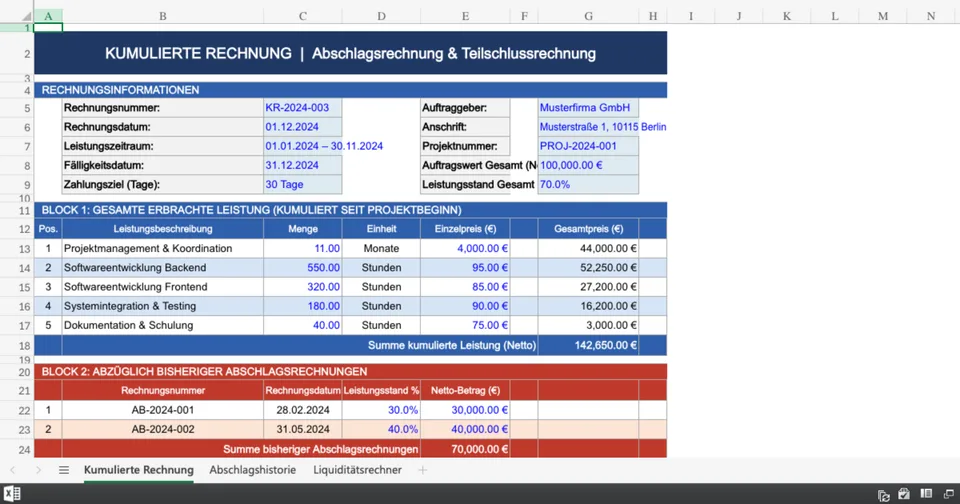
Task: Open the all-sheets list (hamburger icon)
Action: 64,470
